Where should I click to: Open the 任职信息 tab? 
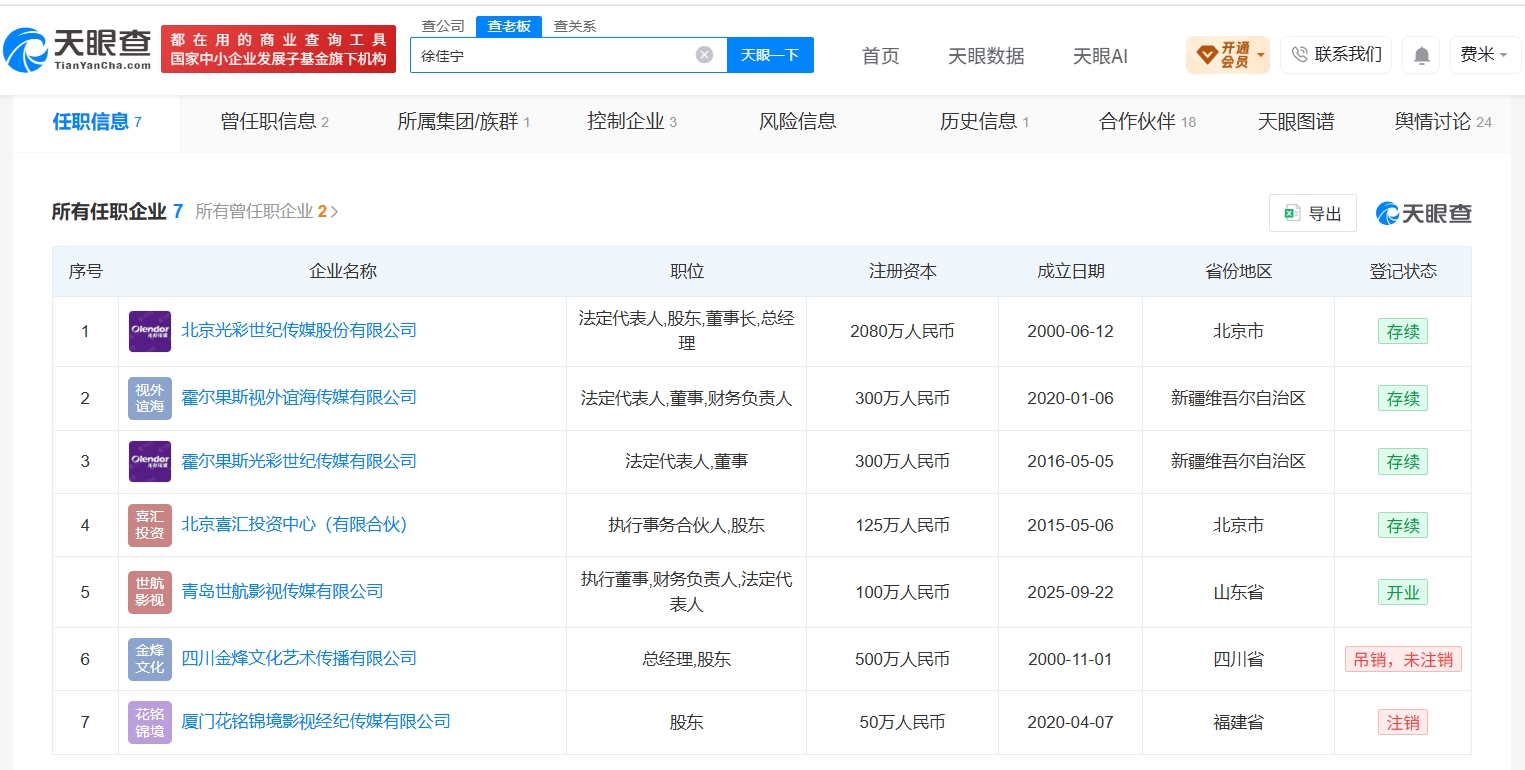coord(97,122)
